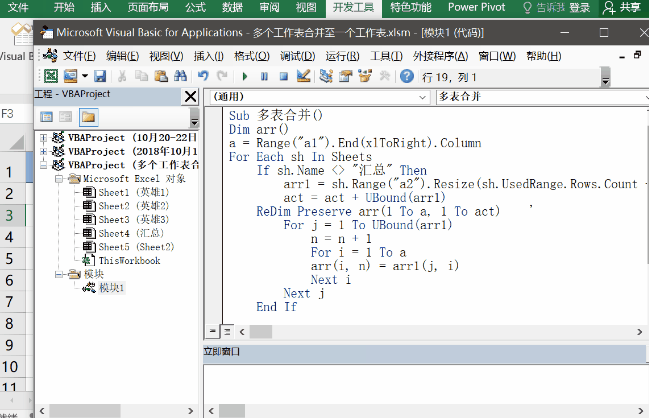Collapse VBAProject (多个工作表合 node
Viewport: 649px width, 418px height.
pos(43,165)
